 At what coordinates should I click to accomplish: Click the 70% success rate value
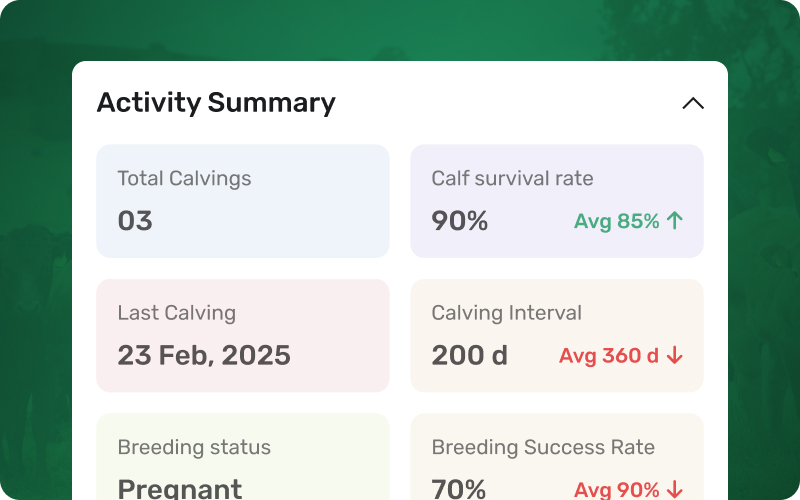[459, 488]
